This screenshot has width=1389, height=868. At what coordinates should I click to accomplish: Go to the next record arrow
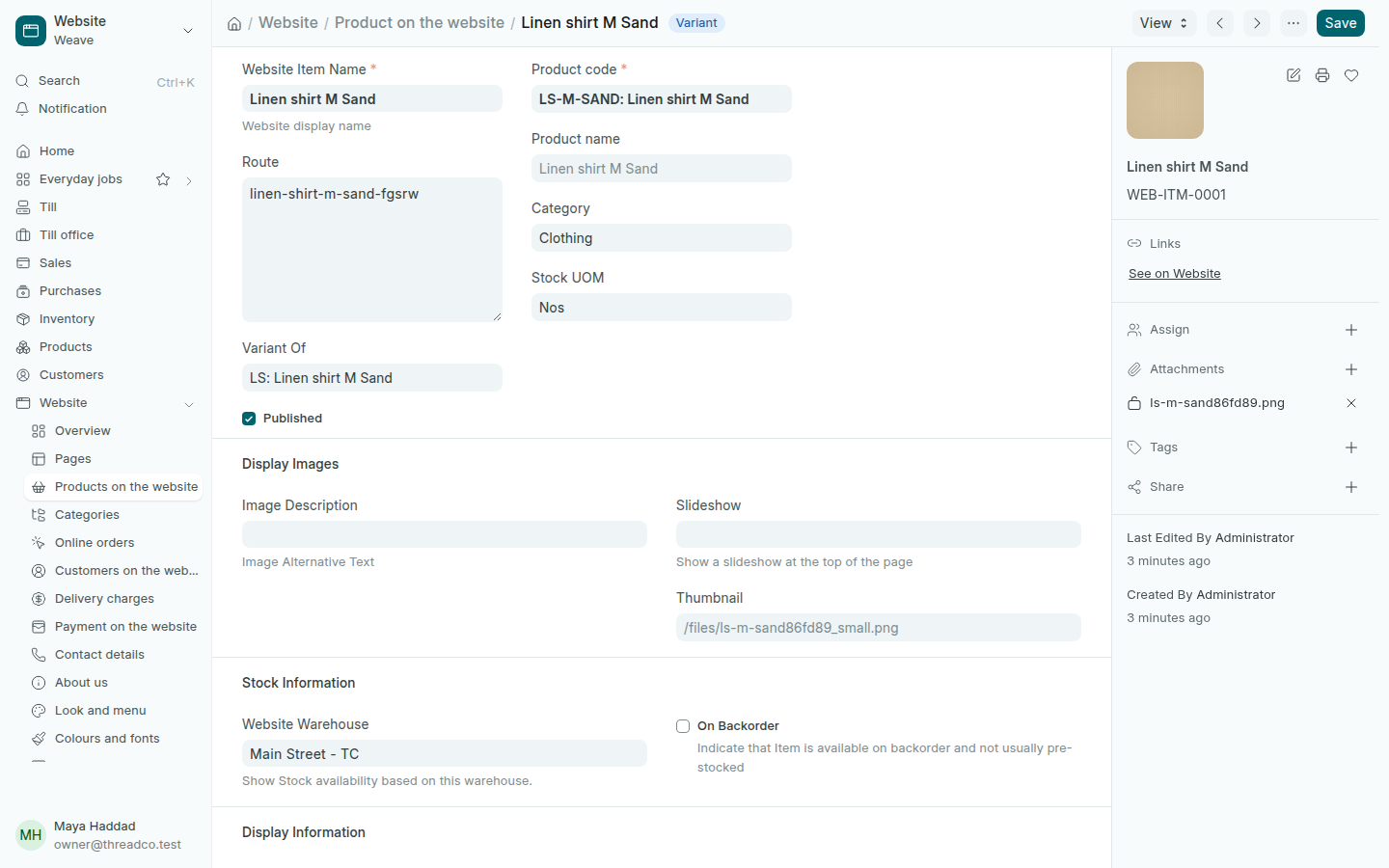click(x=1257, y=23)
